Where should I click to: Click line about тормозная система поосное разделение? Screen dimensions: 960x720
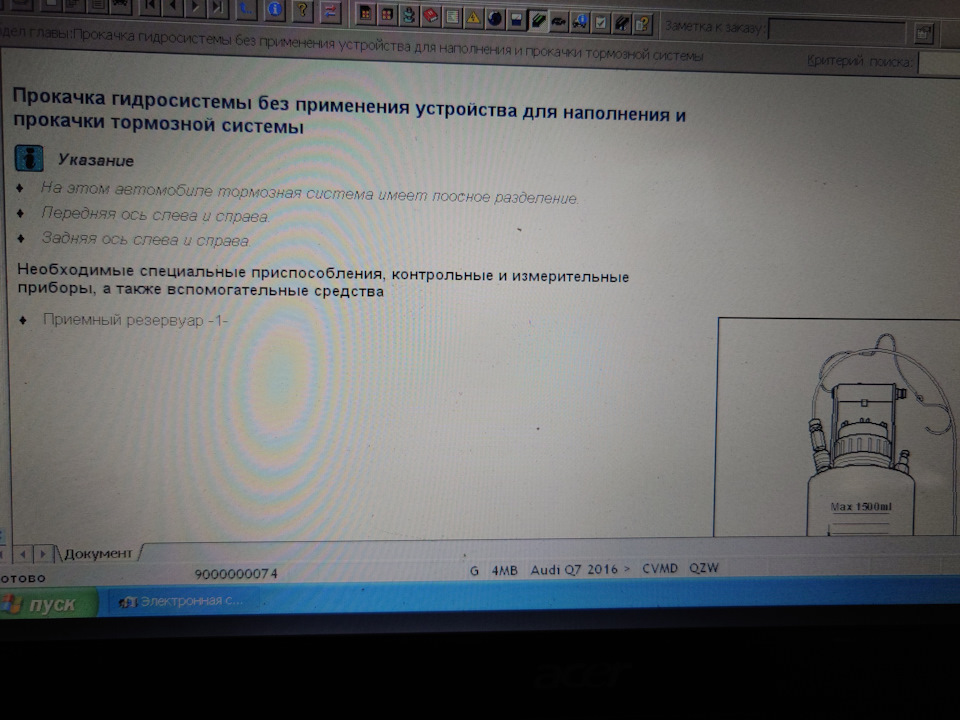click(309, 193)
